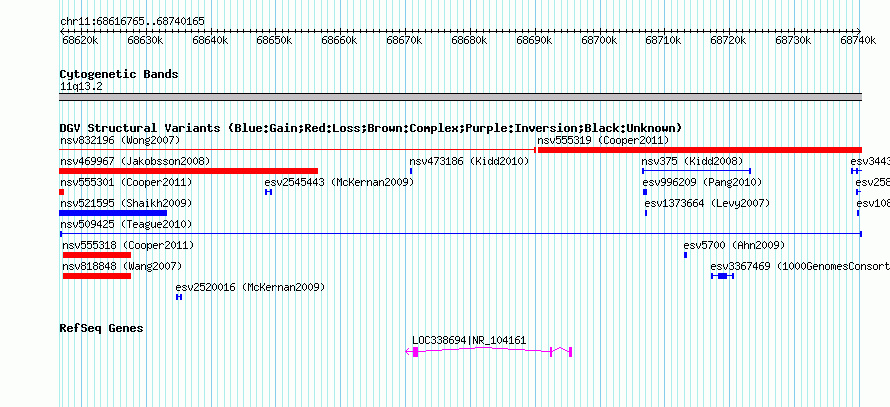Click the 68720k ruler tick label
The width and height of the screenshot is (890, 407).
pyautogui.click(x=728, y=41)
